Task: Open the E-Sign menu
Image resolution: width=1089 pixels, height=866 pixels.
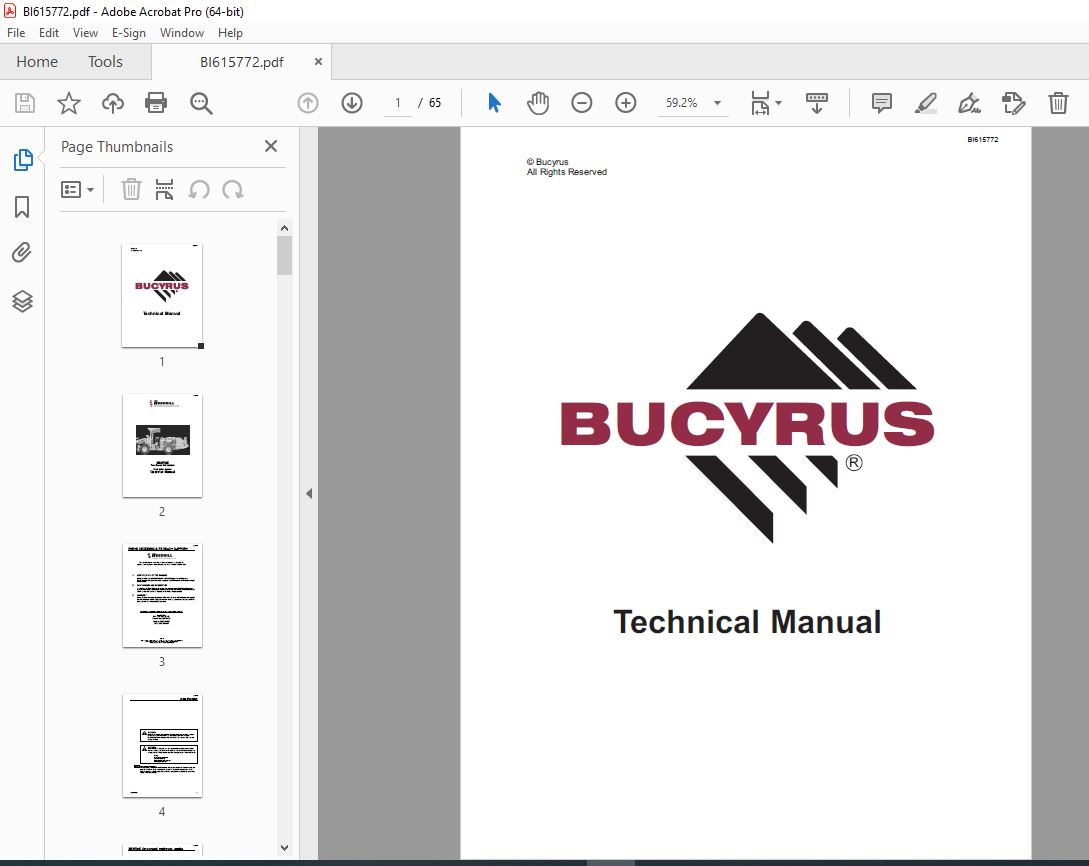Action: (x=128, y=33)
